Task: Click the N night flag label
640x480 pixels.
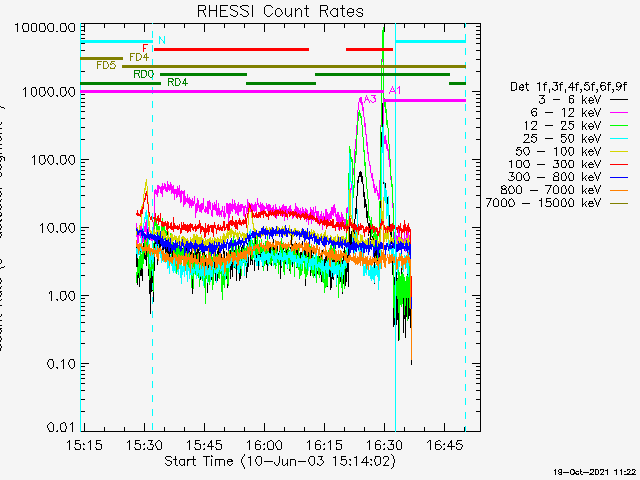Action: tap(162, 40)
